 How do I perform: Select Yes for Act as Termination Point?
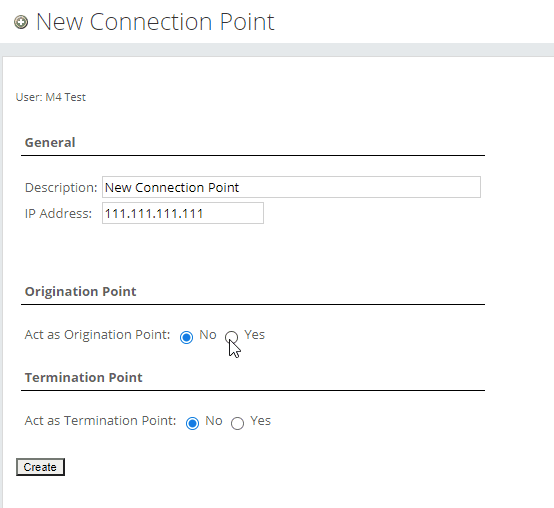click(237, 423)
